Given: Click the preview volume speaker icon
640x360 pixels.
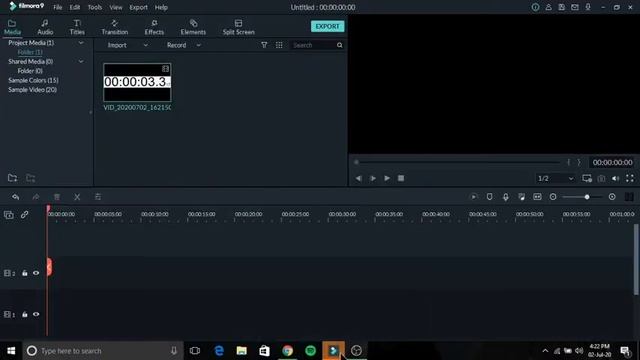Looking at the screenshot, I should [x=616, y=178].
